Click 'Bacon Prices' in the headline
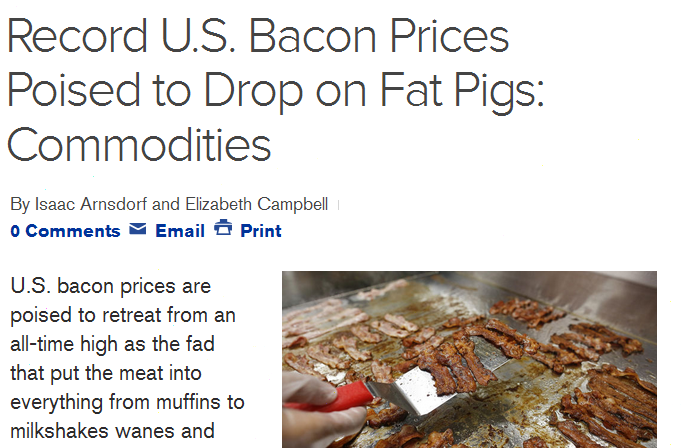The width and height of the screenshot is (694, 448). [381, 38]
